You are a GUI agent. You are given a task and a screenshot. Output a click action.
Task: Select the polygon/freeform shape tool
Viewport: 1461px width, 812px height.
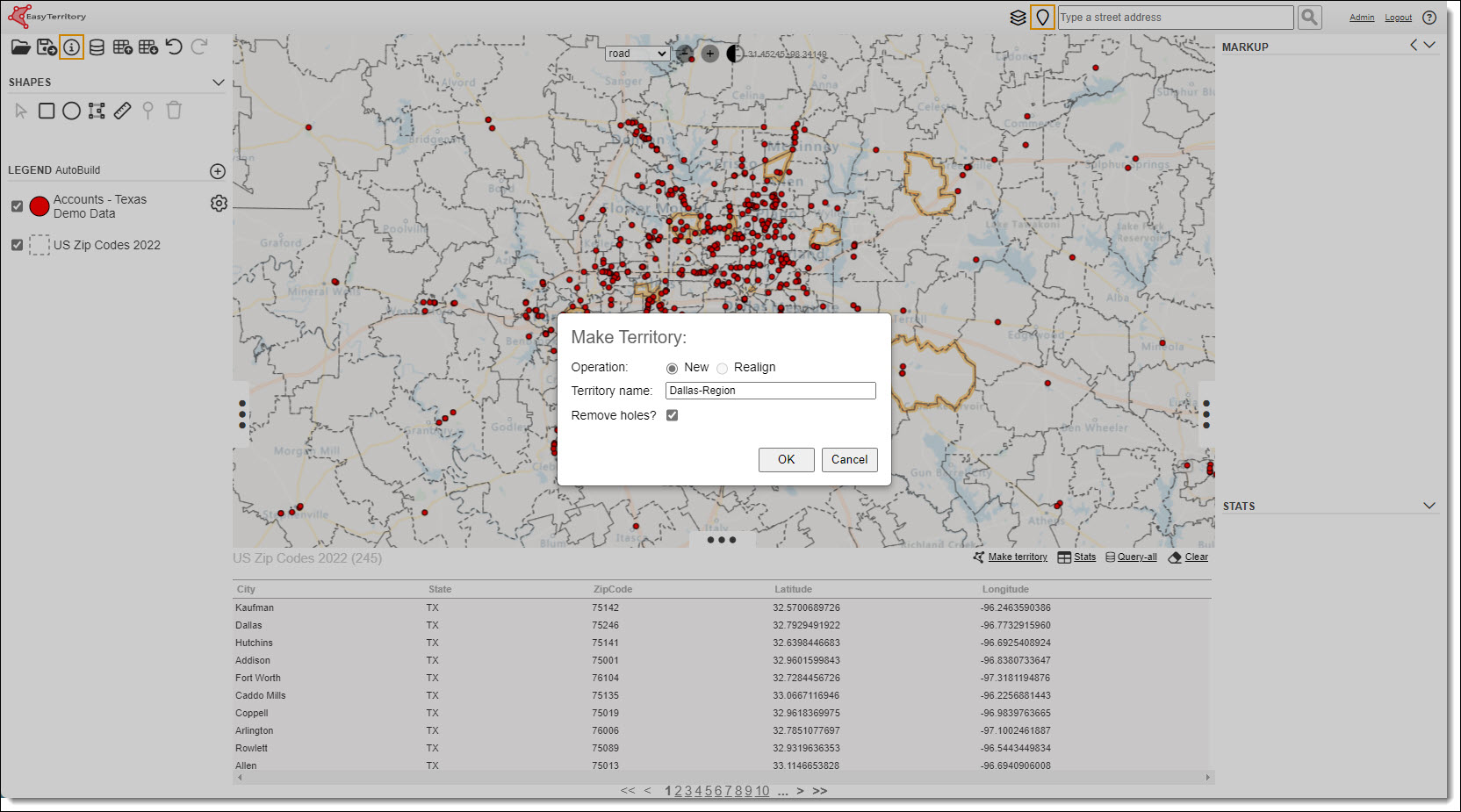tap(97, 111)
